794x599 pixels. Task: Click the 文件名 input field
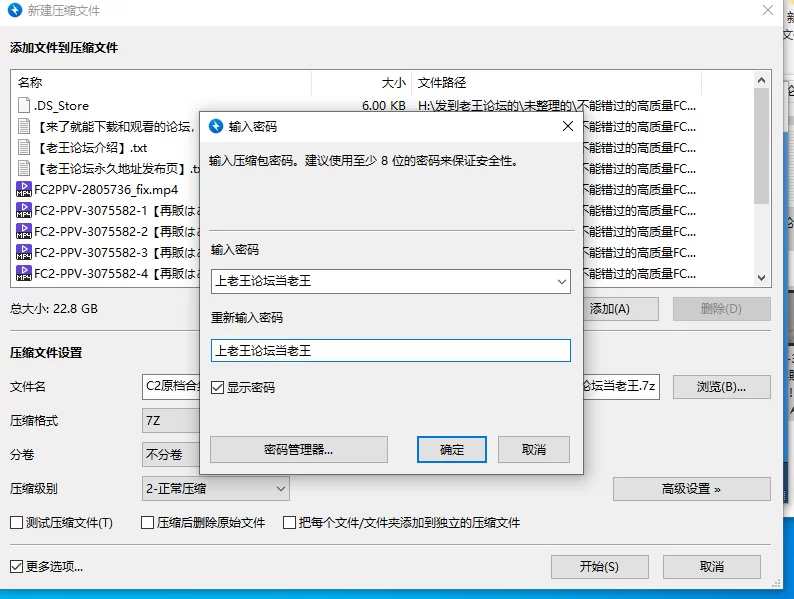(x=171, y=387)
